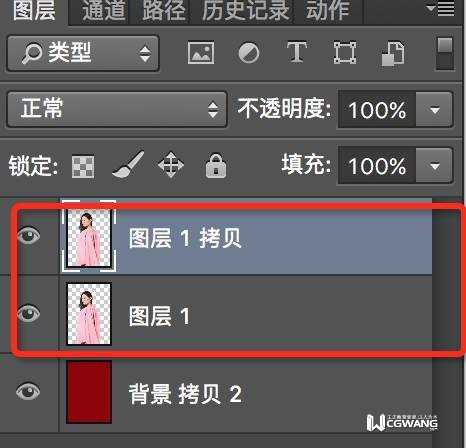Lock transparent pixels
The image size is (466, 448).
pyautogui.click(x=83, y=166)
